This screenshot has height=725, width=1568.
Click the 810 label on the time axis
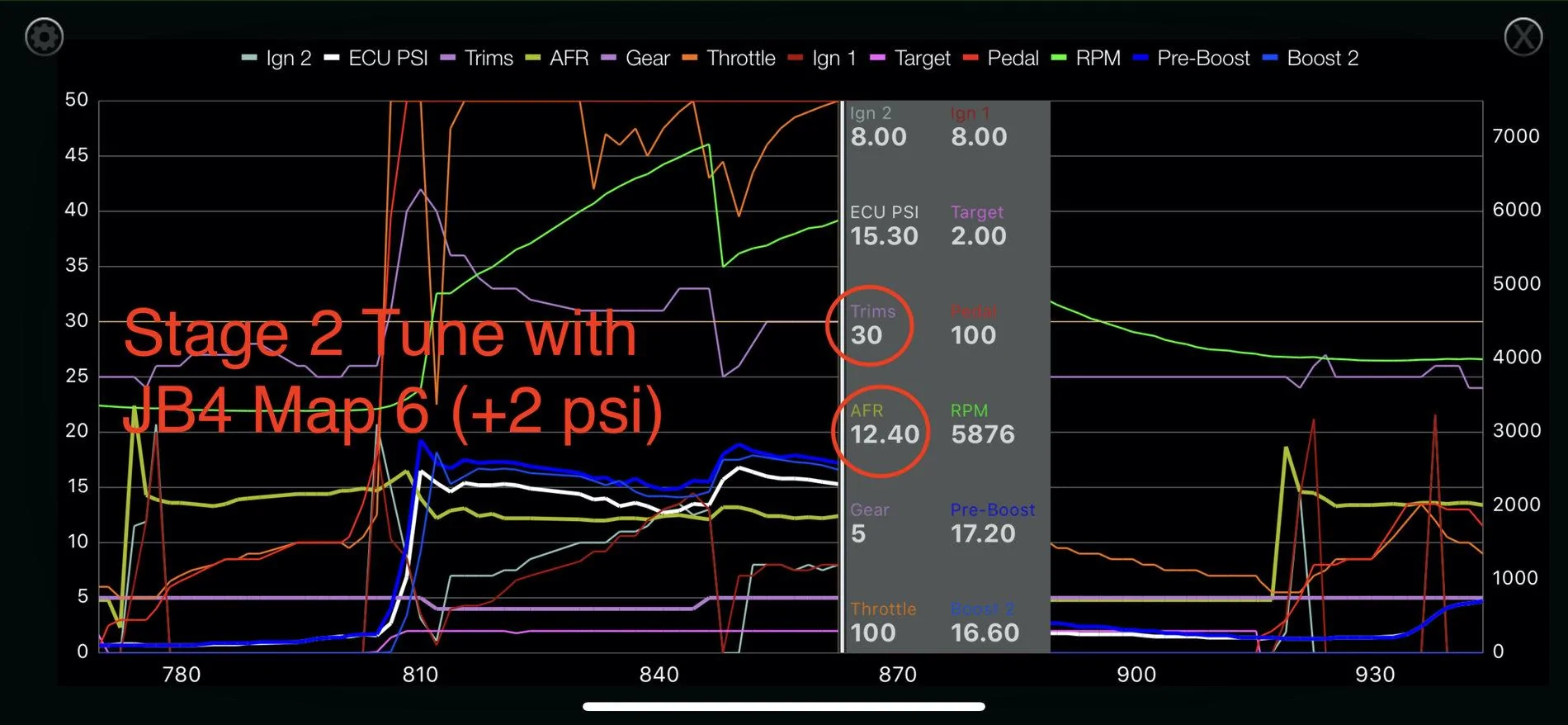(x=420, y=675)
